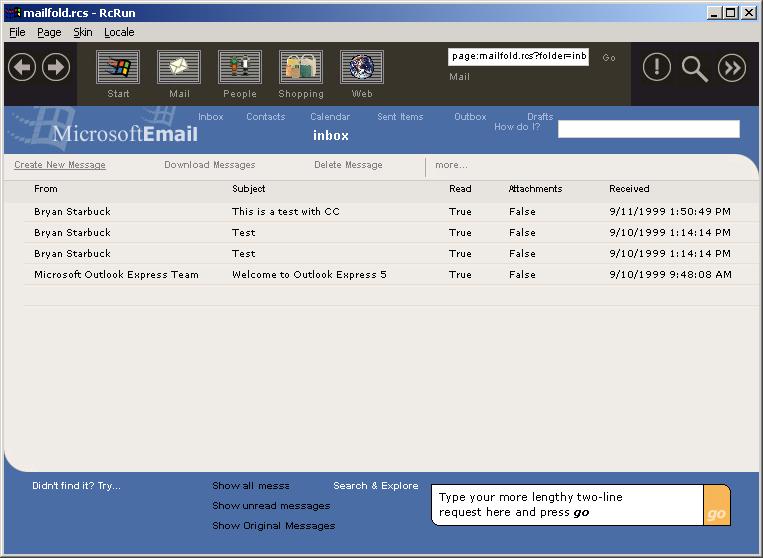Click Delete Message
The image size is (763, 558).
[x=348, y=165]
